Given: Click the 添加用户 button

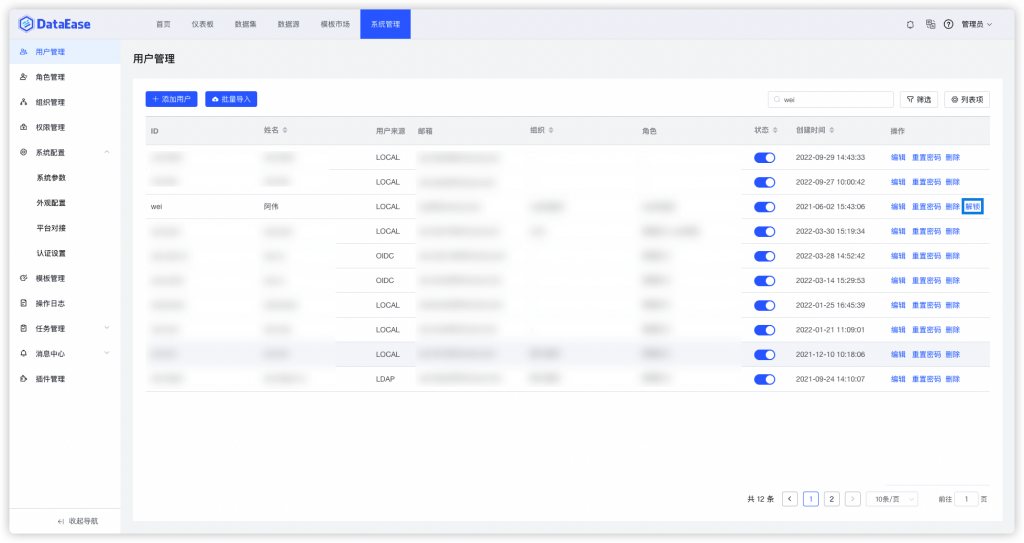Looking at the screenshot, I should click(171, 99).
